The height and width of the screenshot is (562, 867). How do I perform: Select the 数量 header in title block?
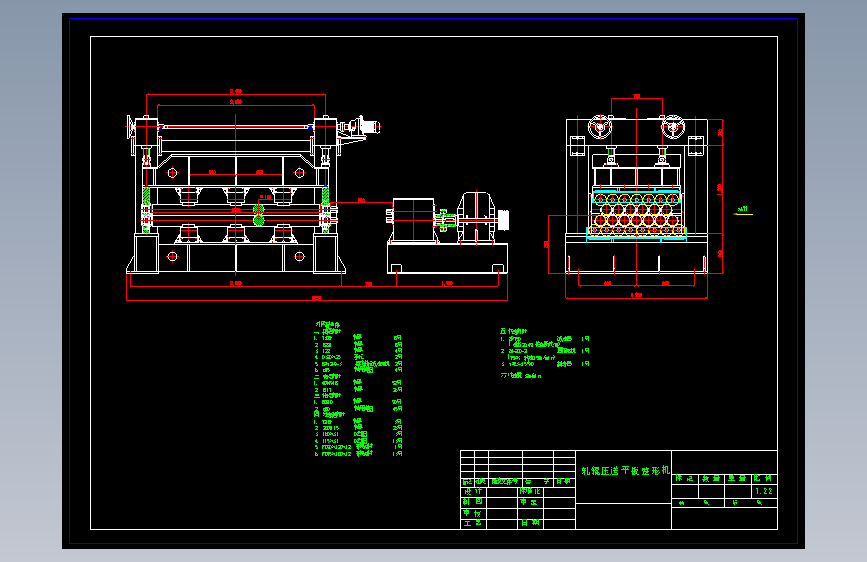(711, 478)
